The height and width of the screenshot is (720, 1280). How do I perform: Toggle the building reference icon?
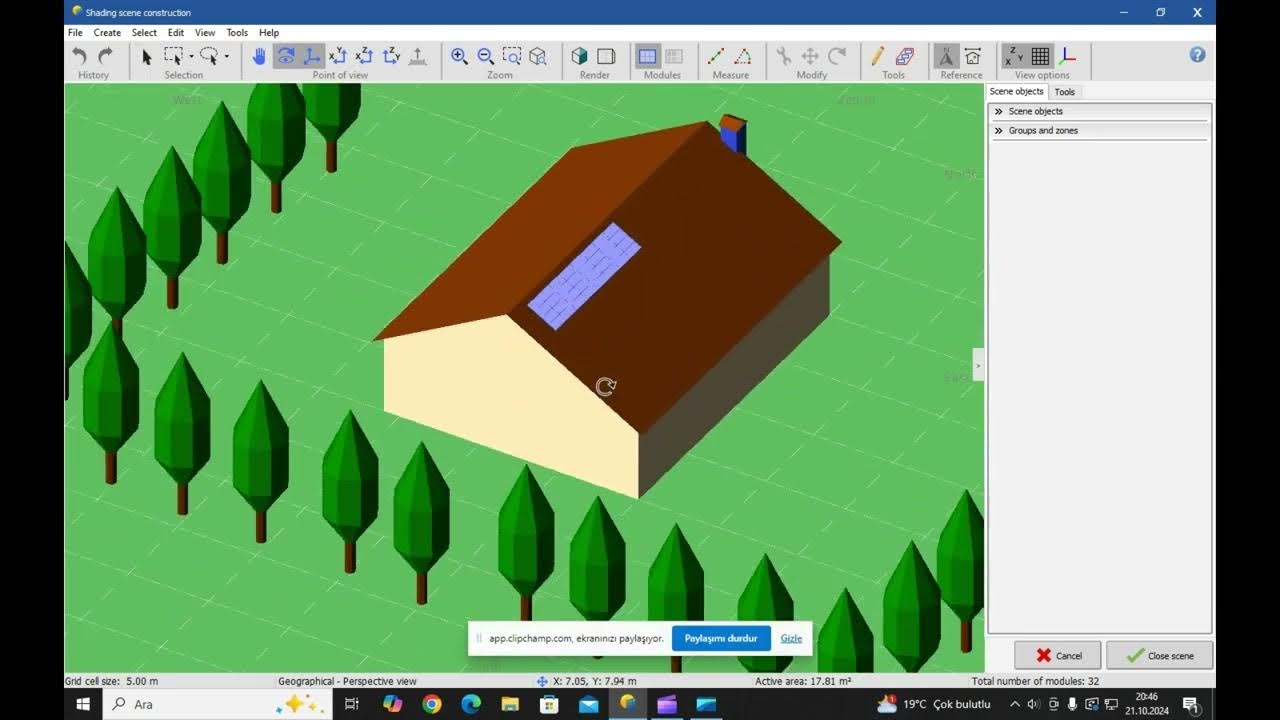973,57
